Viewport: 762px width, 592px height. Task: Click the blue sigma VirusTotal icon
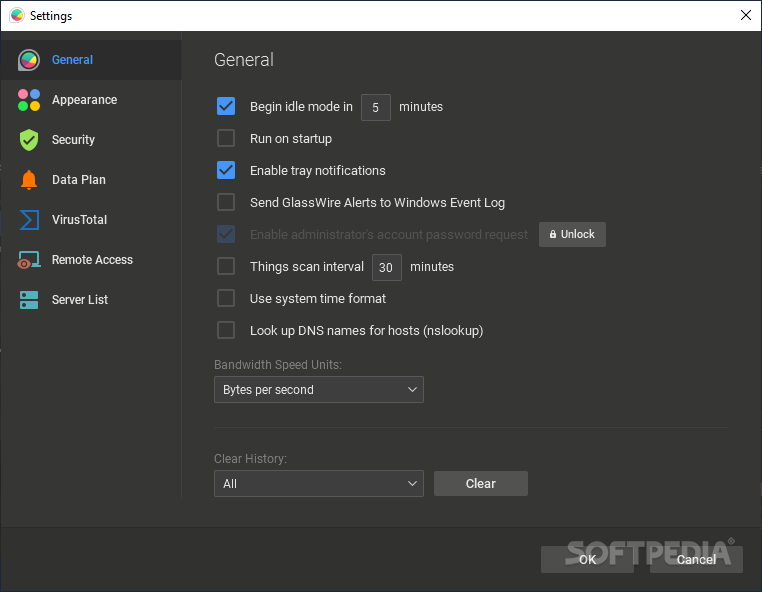29,220
